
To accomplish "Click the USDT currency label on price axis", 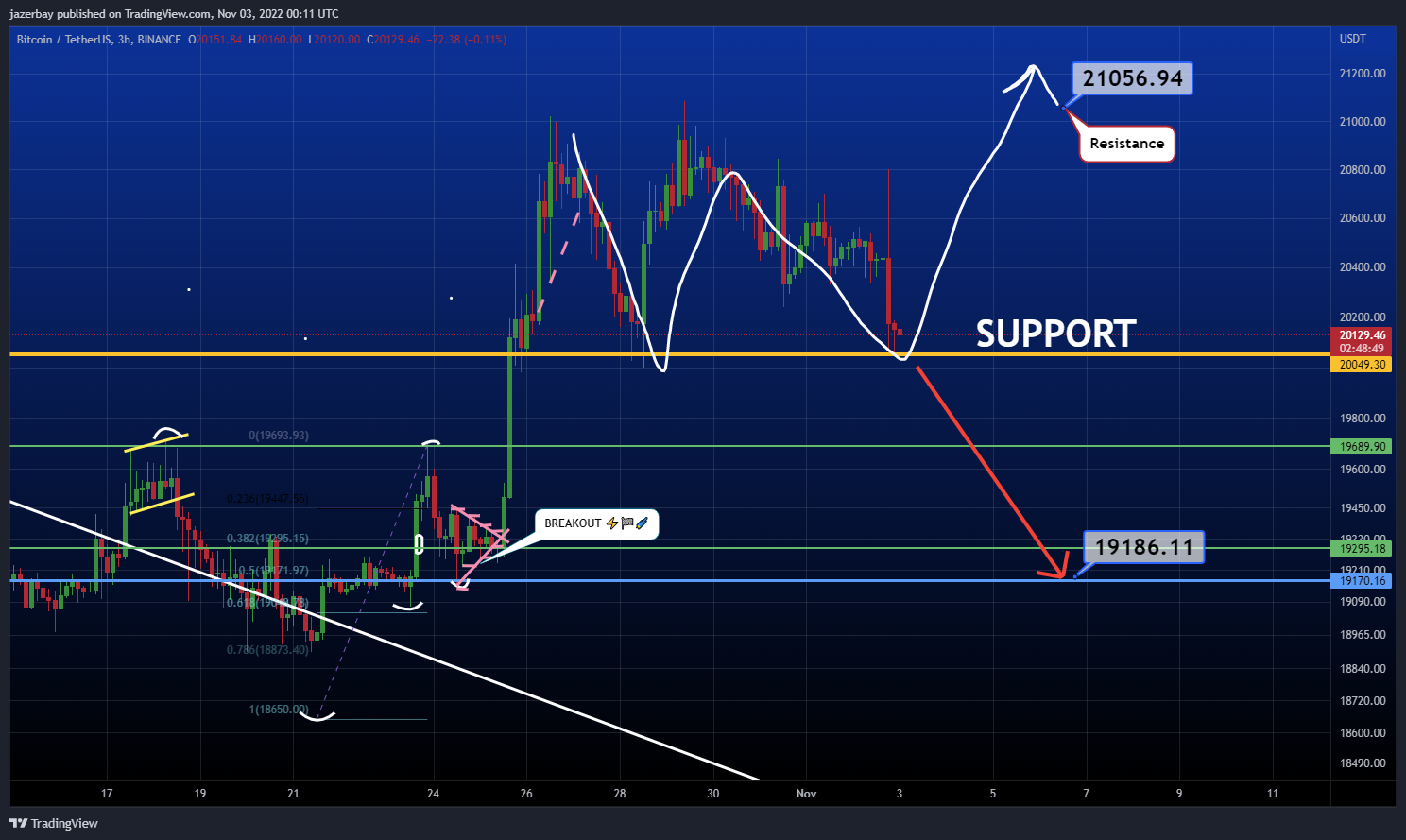I will pos(1353,39).
